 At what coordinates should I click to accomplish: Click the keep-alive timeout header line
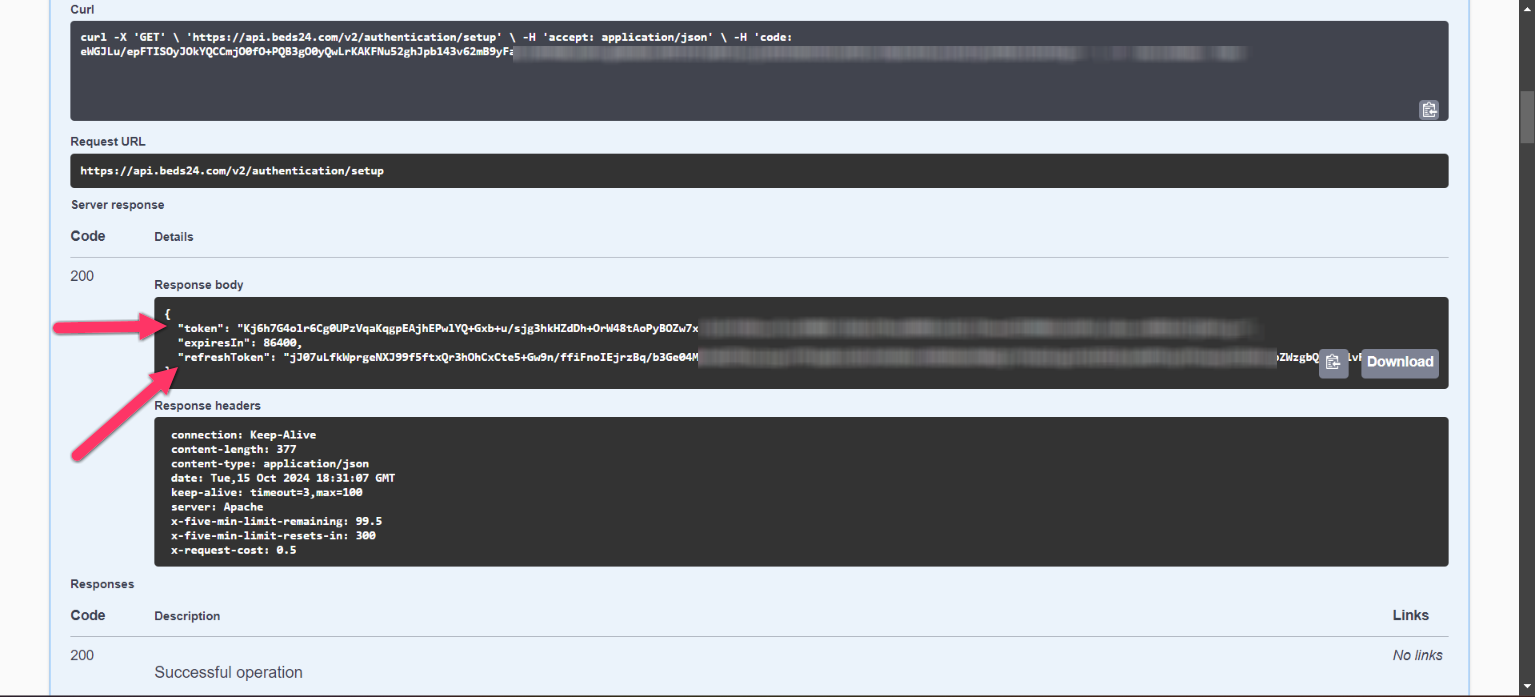click(266, 493)
